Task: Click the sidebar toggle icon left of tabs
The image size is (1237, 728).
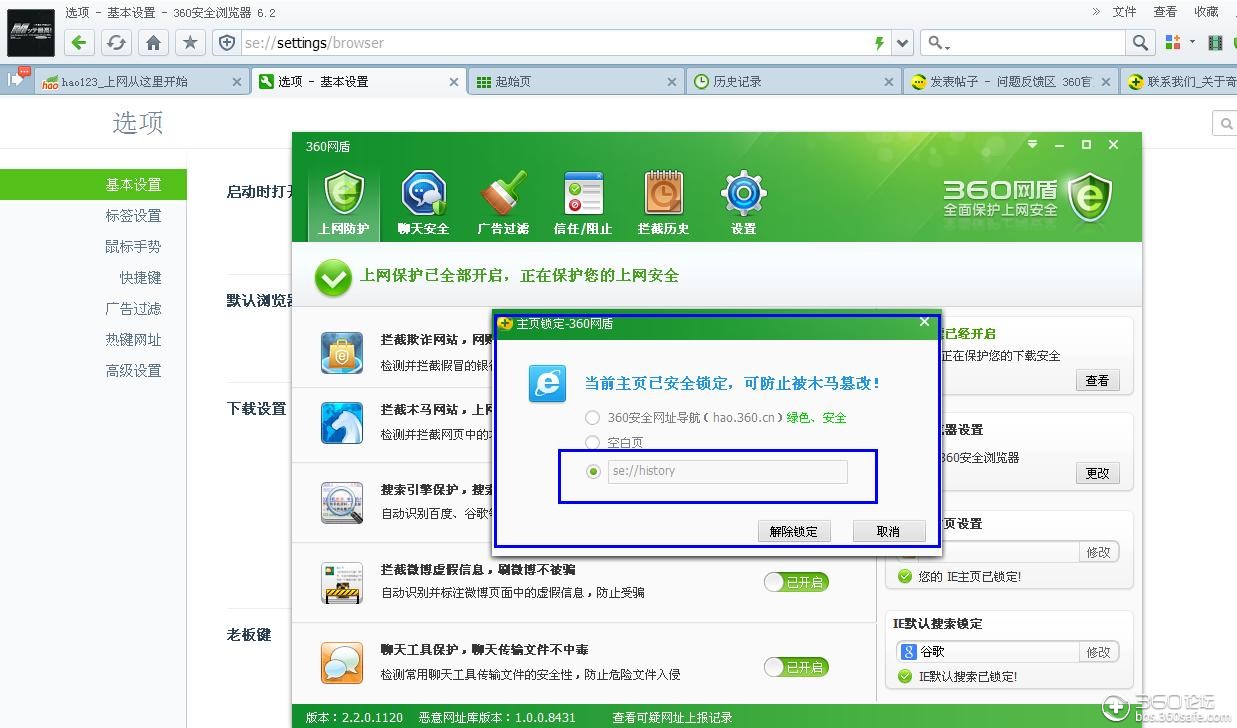Action: coord(17,79)
